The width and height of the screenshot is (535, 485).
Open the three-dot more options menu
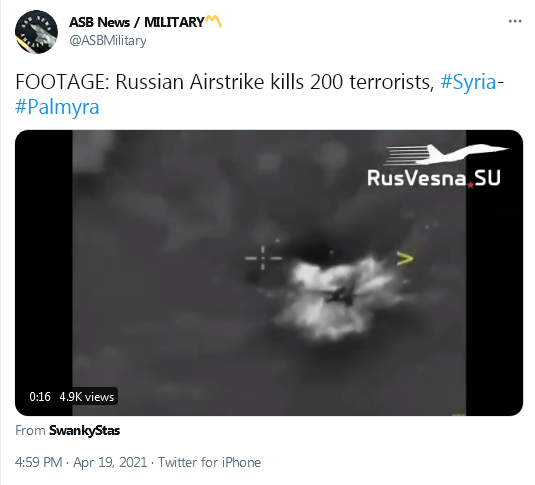pos(515,22)
